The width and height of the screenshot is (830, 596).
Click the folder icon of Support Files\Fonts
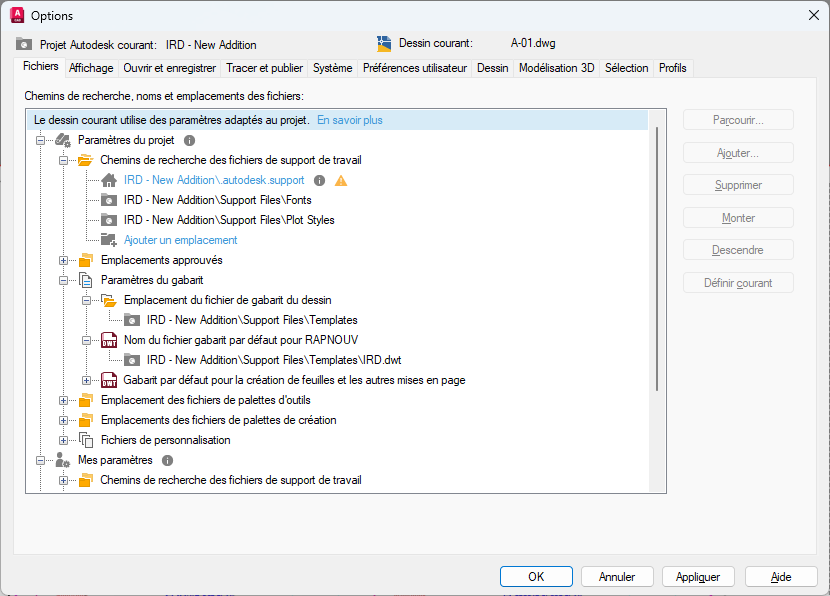click(109, 200)
